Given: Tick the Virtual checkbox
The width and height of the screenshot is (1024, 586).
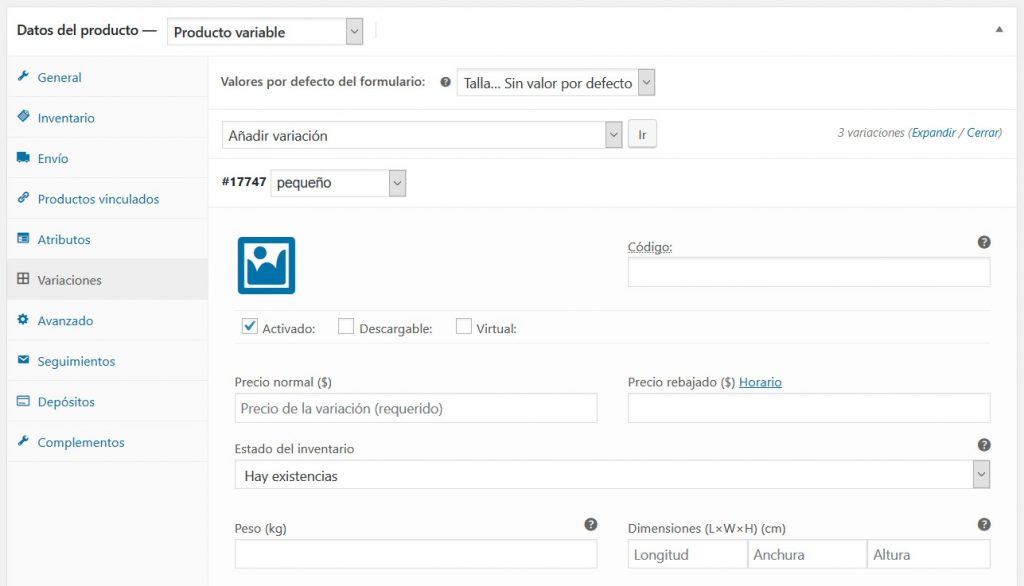Looking at the screenshot, I should click(464, 326).
